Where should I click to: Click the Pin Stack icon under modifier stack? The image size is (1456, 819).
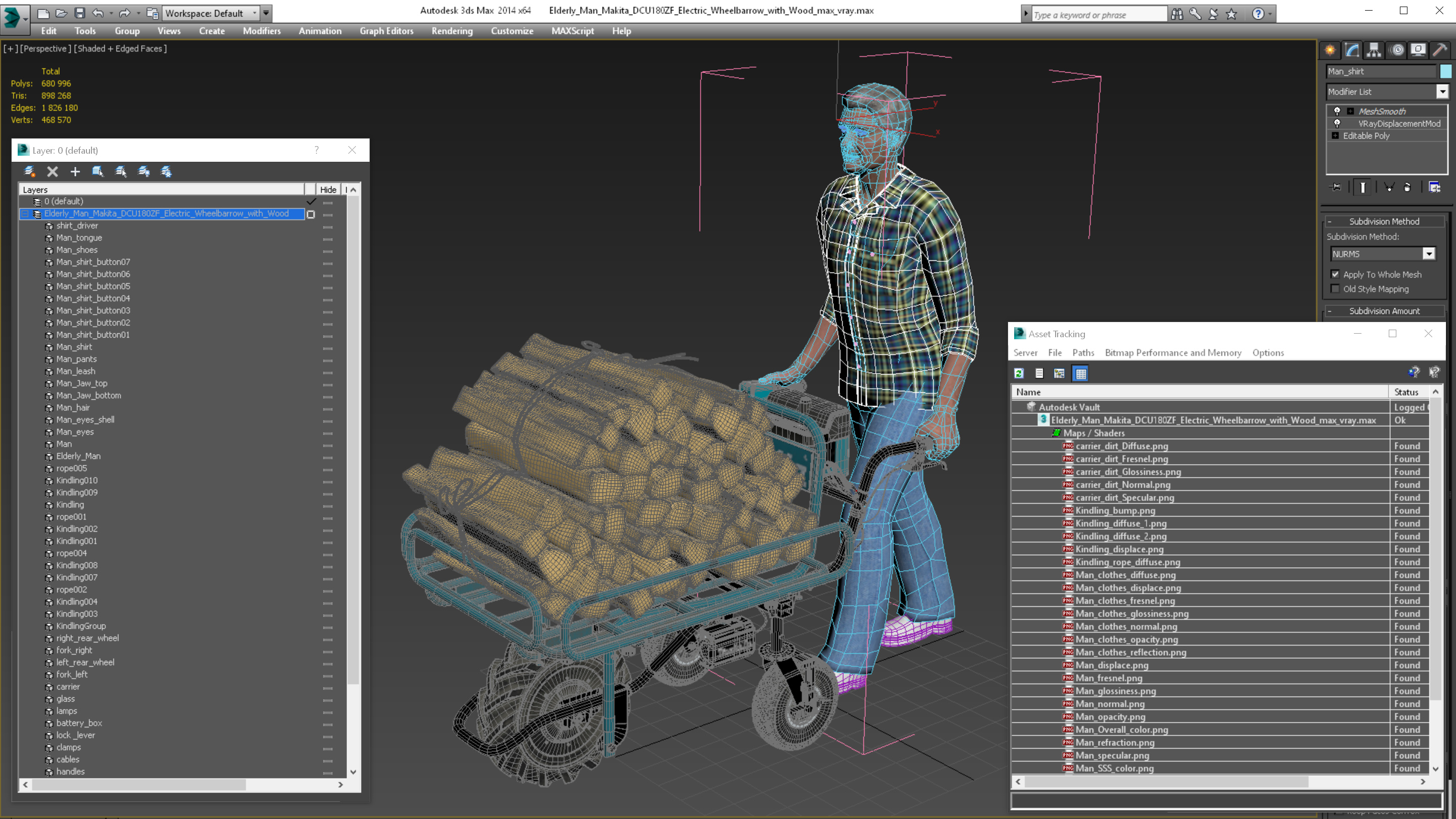1336,187
